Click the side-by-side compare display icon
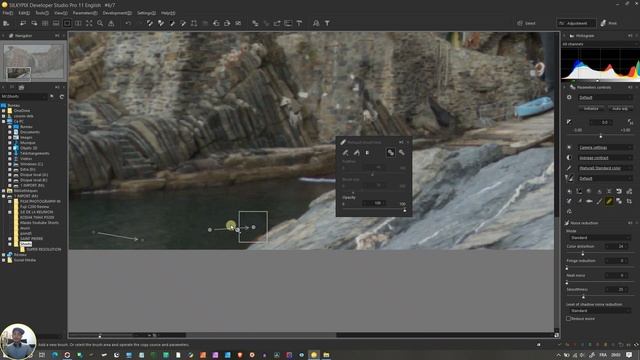This screenshot has width=640, height=360. tap(78, 23)
